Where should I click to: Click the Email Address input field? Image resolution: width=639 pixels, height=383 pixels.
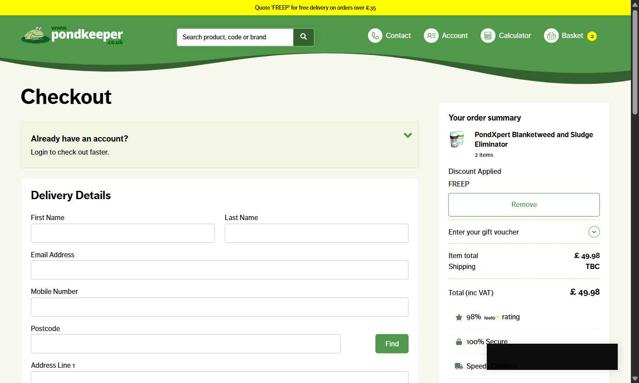tap(220, 270)
